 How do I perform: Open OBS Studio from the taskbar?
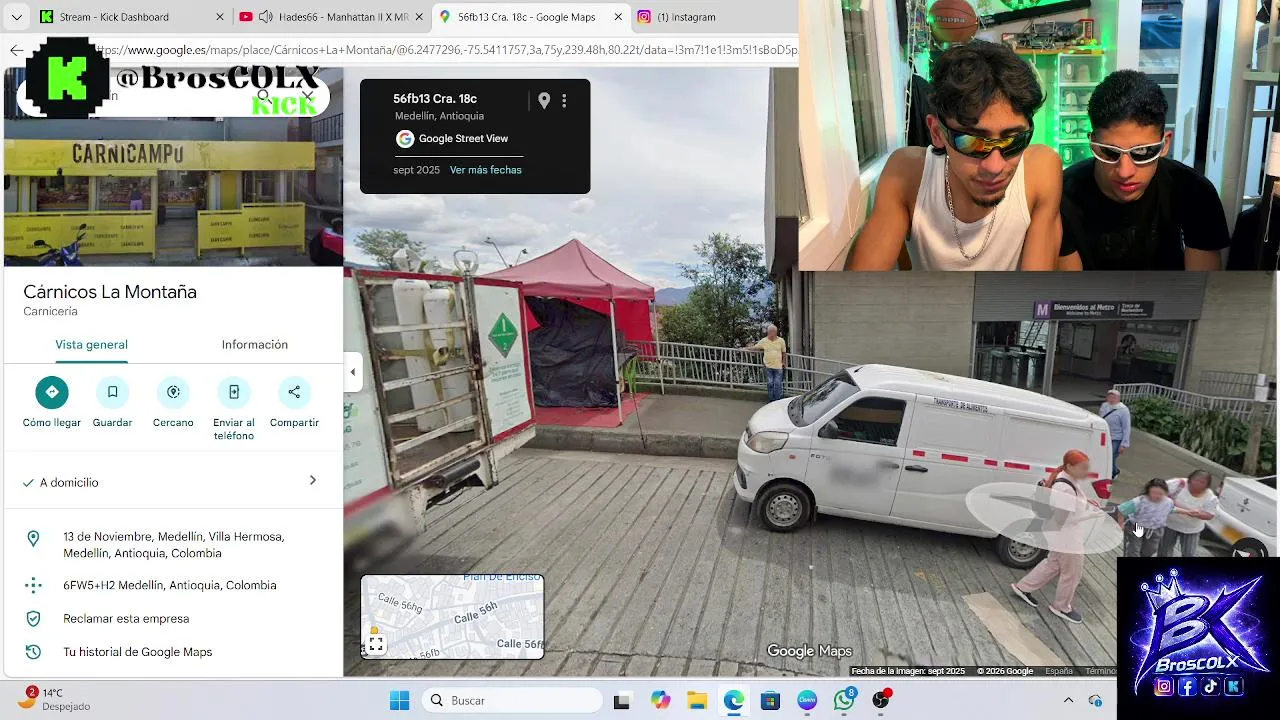[881, 700]
